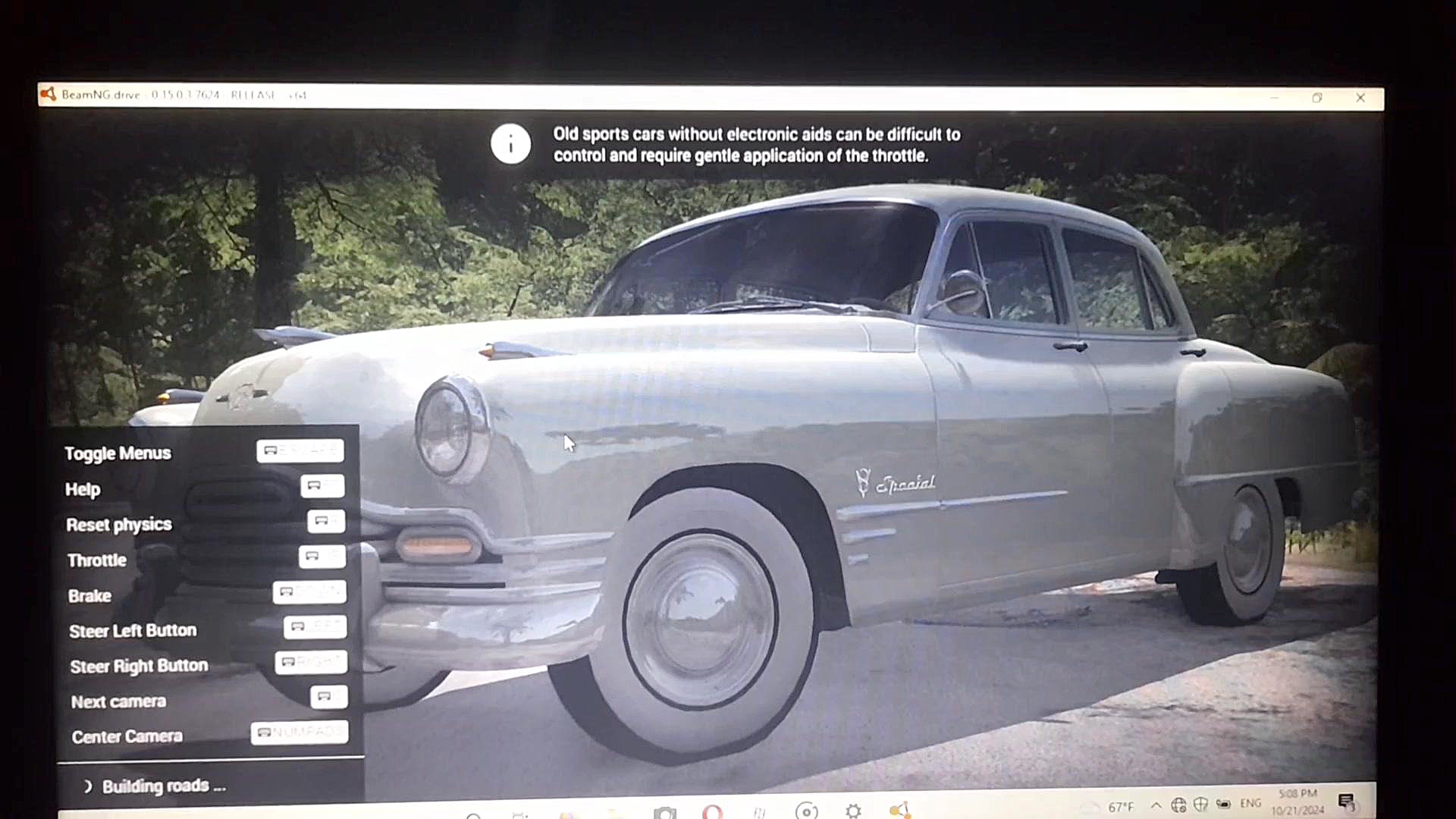Click the Brake key binding badge

309,591
